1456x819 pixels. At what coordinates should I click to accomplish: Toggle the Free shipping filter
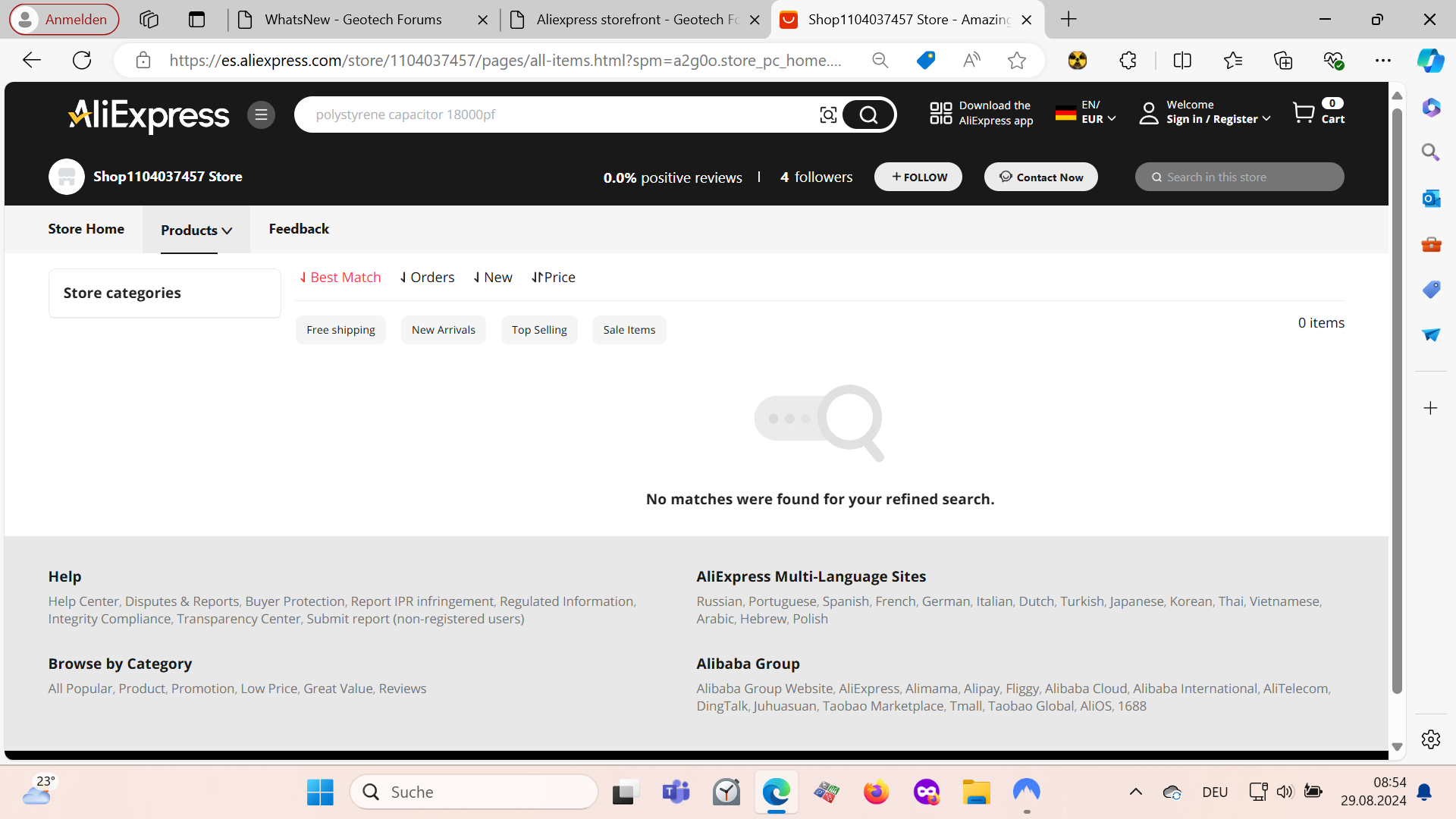(340, 330)
